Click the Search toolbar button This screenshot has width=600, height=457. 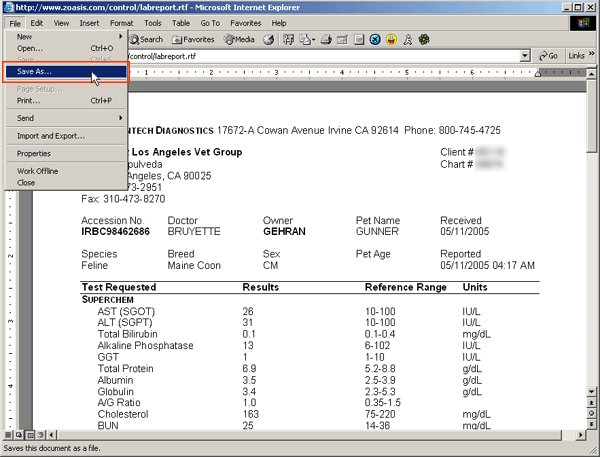coord(146,39)
